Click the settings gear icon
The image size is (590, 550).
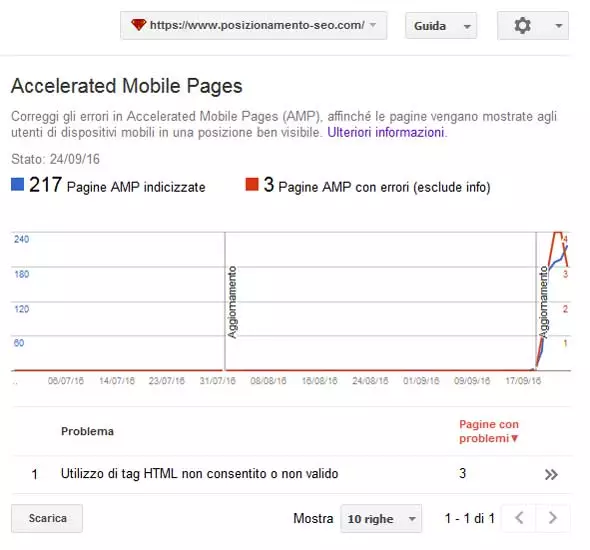522,26
